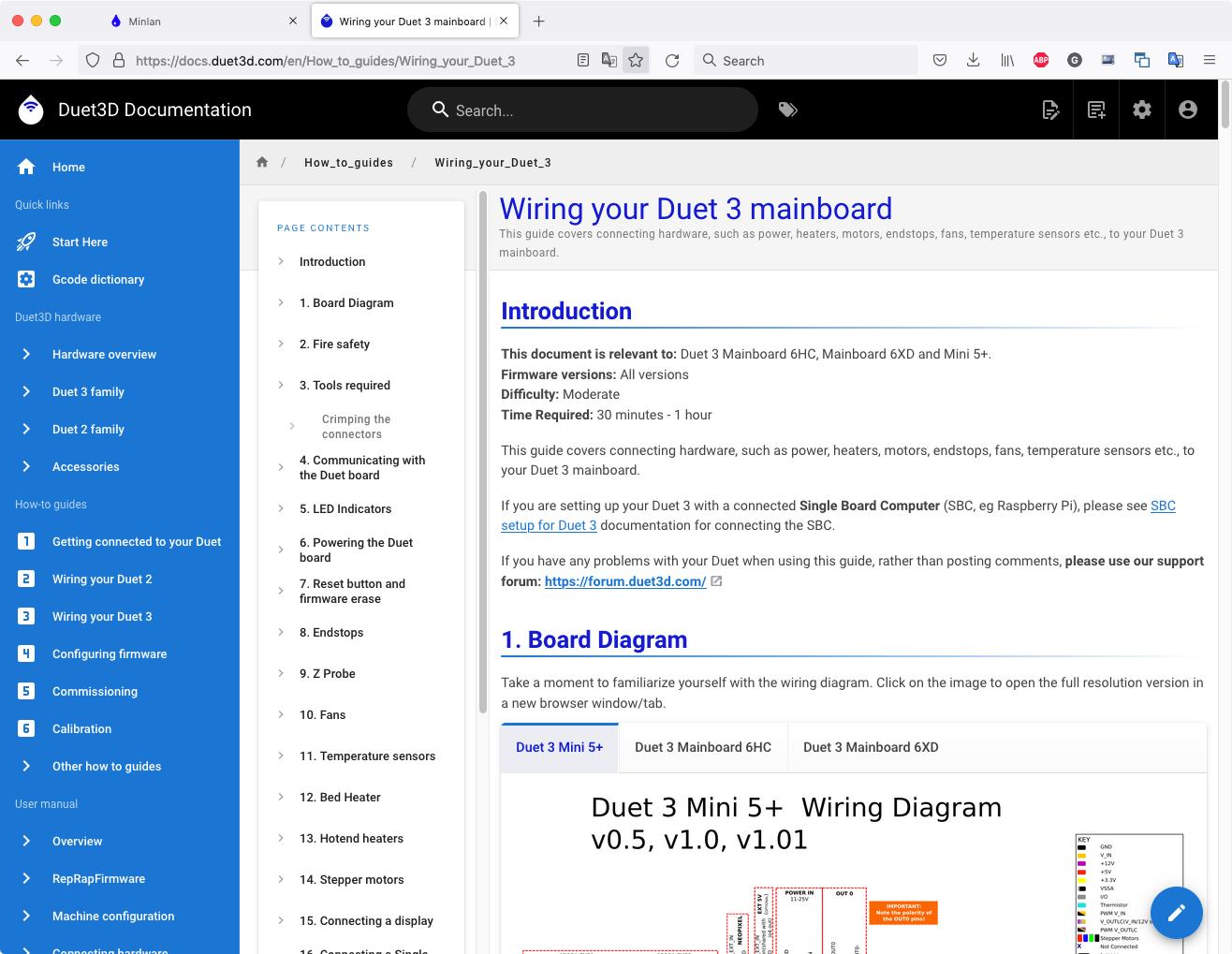Select the Duet 3 Mini 5+ tab
The image size is (1232, 954).
(560, 747)
